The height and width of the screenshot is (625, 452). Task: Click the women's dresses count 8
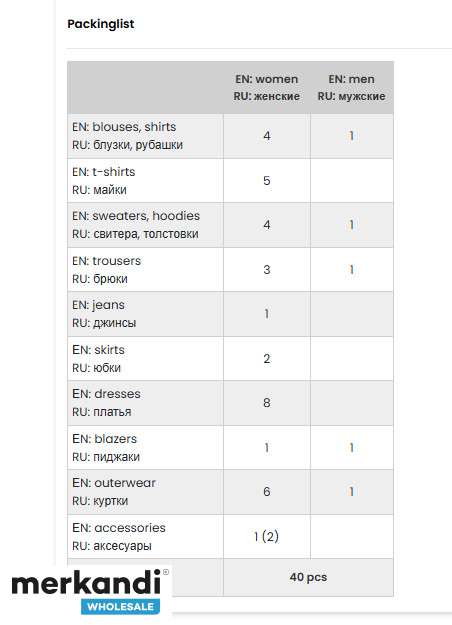click(267, 403)
